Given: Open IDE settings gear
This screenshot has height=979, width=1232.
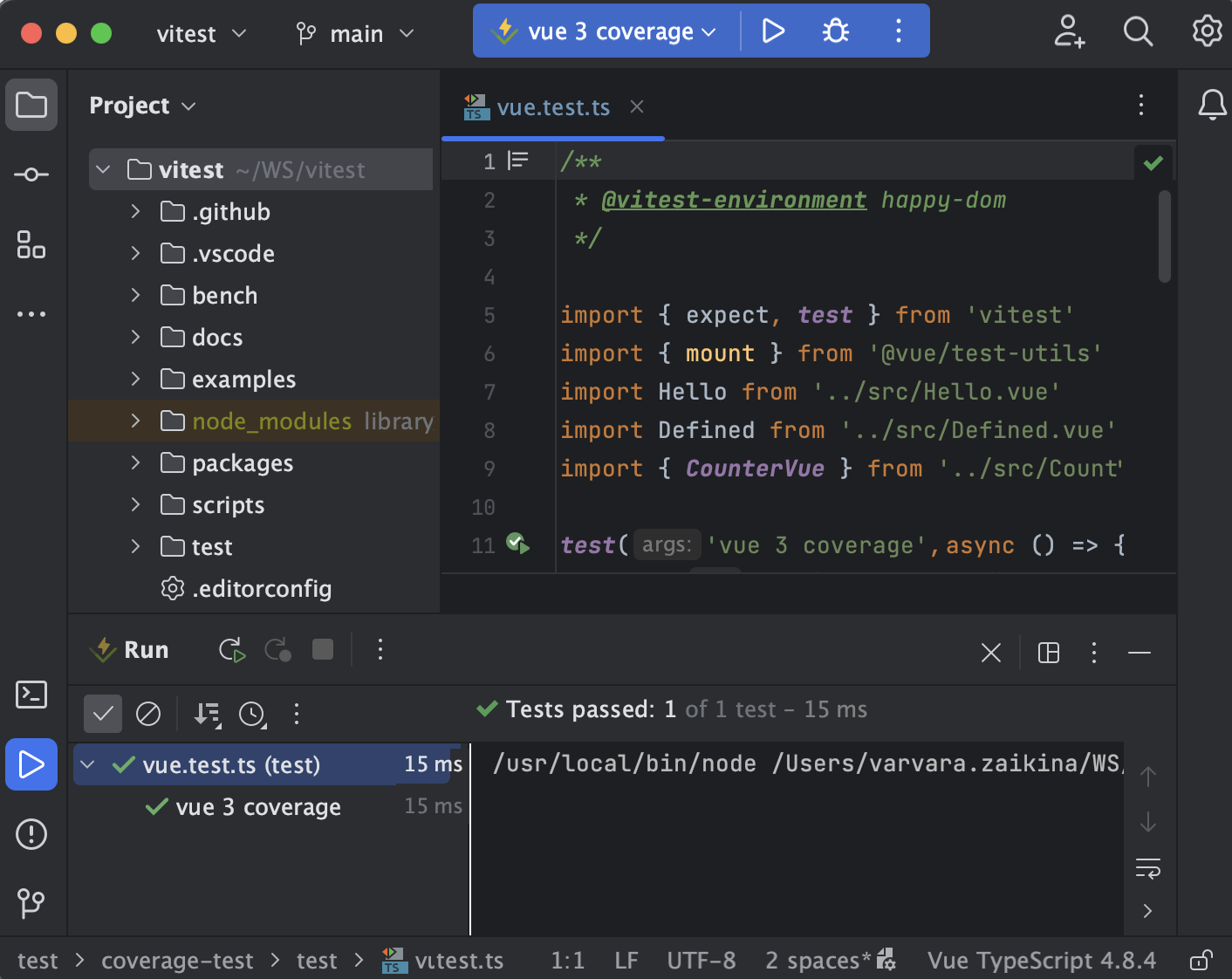Looking at the screenshot, I should pos(1208,31).
